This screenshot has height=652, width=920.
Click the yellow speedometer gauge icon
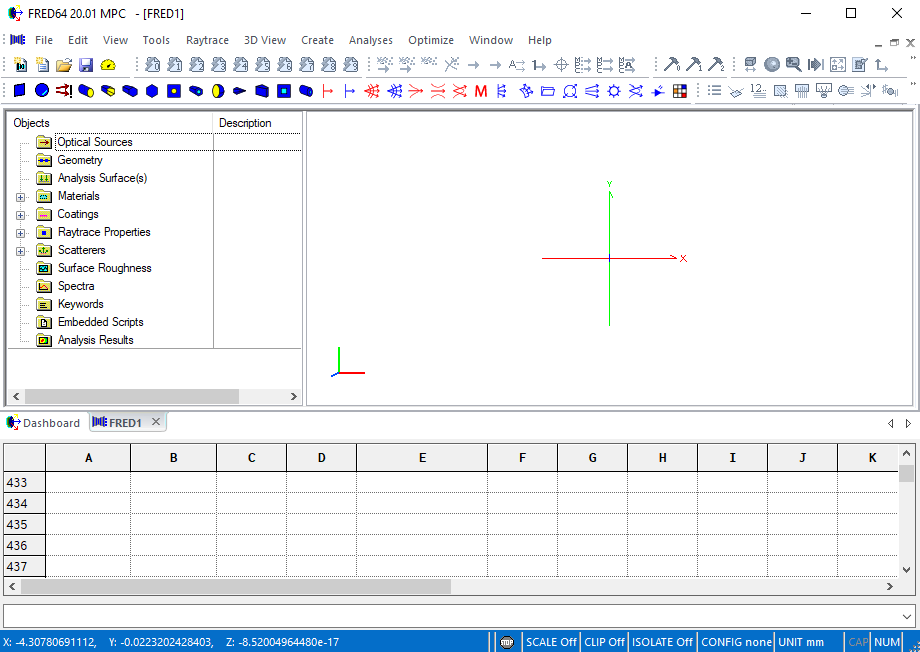coord(109,65)
